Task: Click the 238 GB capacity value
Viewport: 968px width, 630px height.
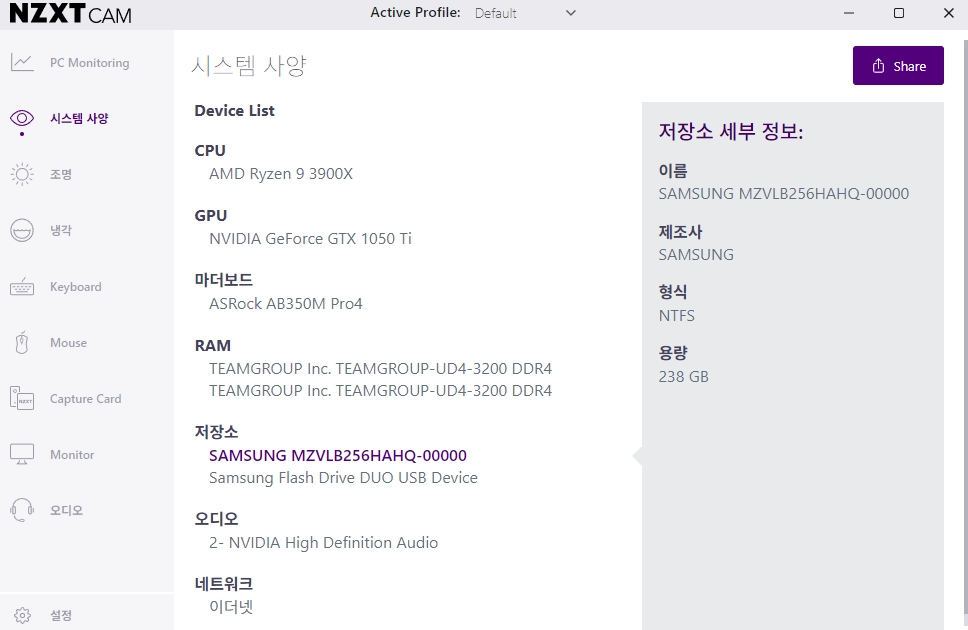Action: click(x=683, y=377)
